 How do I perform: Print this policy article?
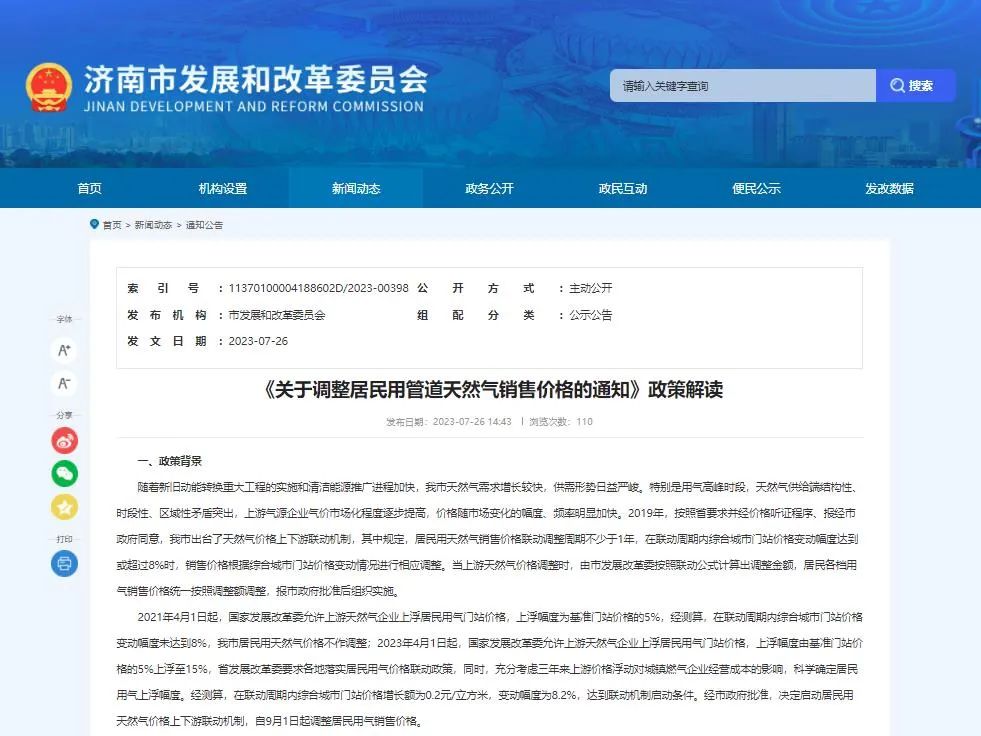[x=63, y=563]
